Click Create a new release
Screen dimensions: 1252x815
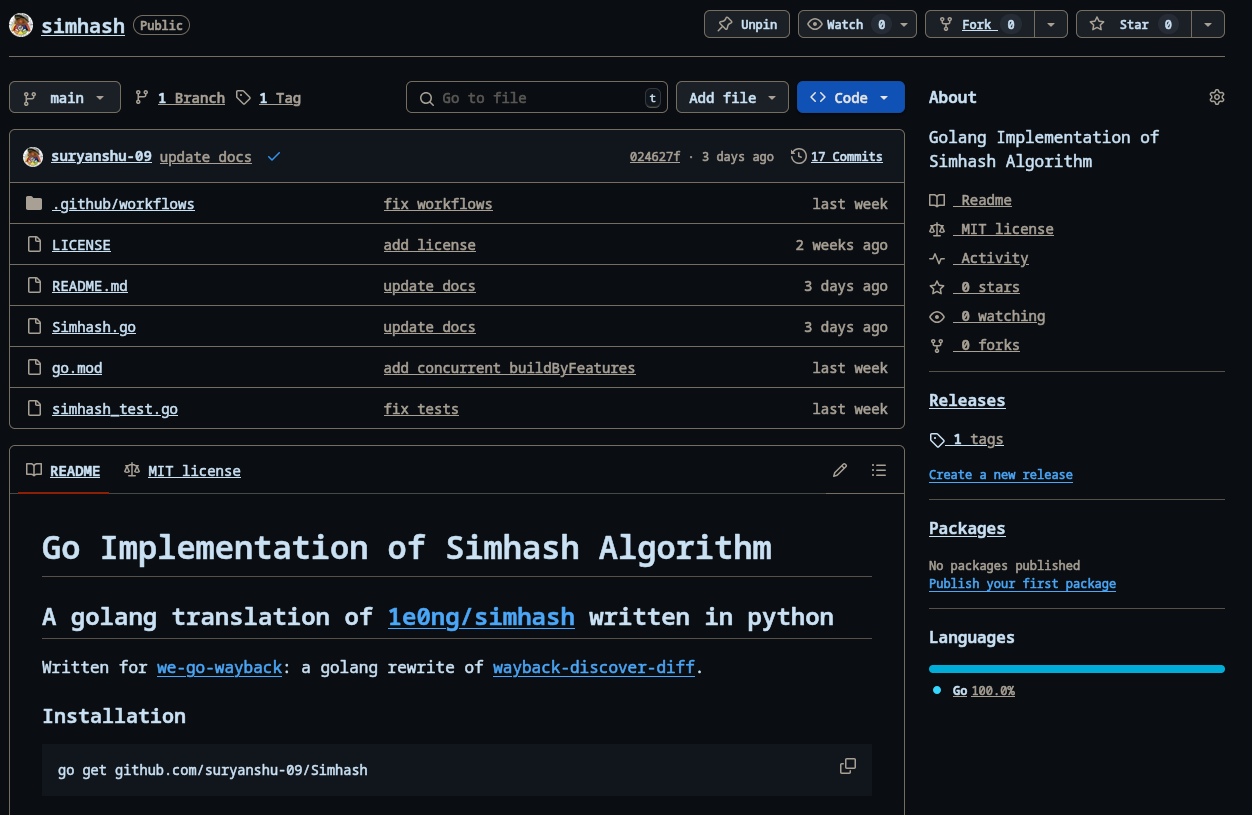[x=1001, y=475]
